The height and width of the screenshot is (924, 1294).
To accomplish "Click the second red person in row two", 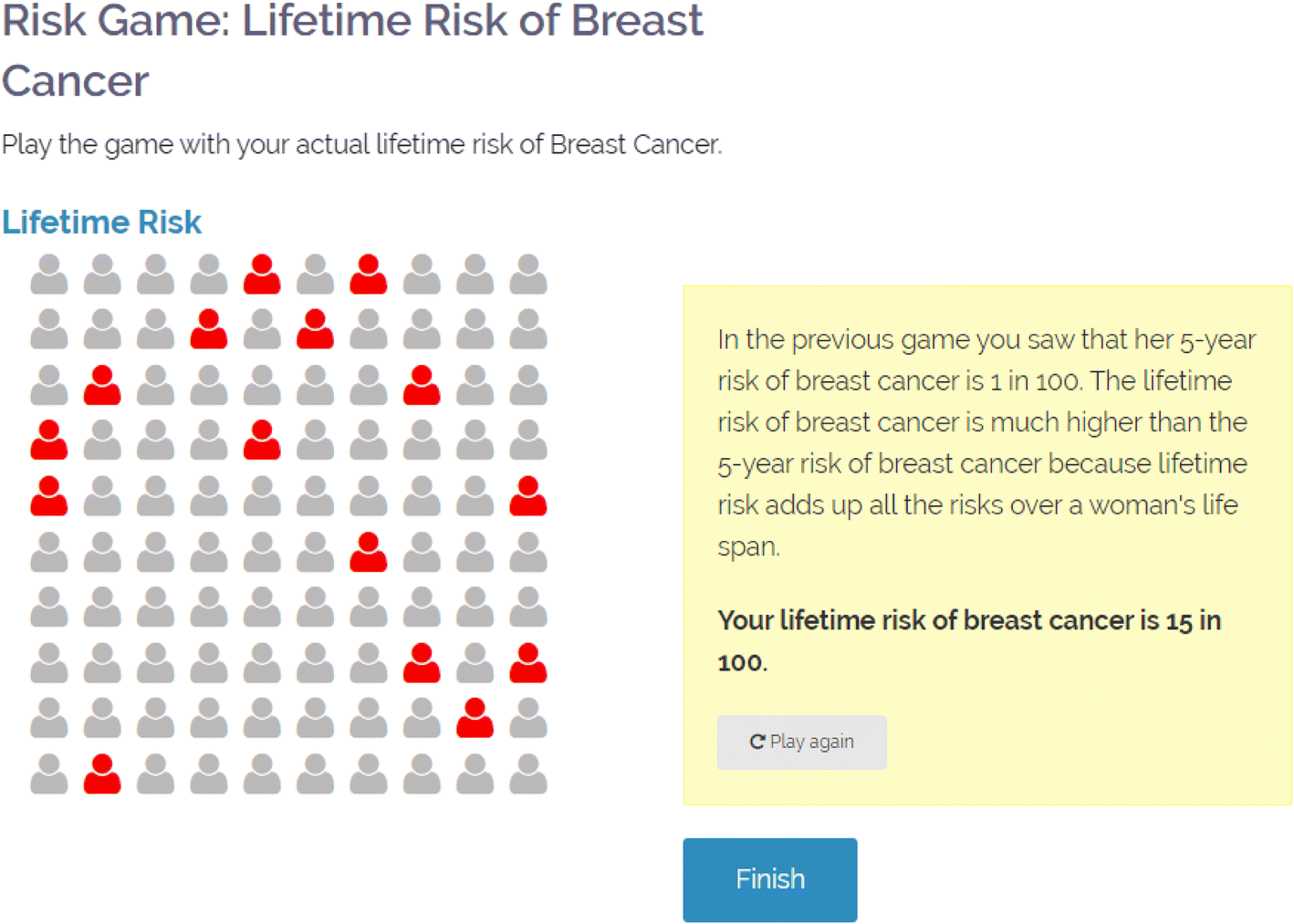I will pyautogui.click(x=315, y=329).
